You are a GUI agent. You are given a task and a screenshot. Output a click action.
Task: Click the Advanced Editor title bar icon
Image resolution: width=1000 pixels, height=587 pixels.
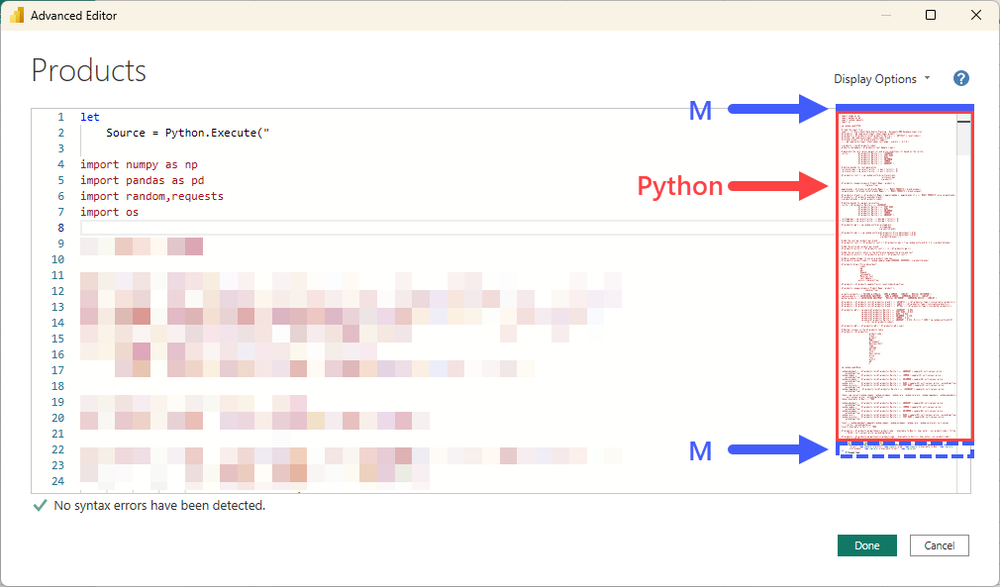point(15,15)
